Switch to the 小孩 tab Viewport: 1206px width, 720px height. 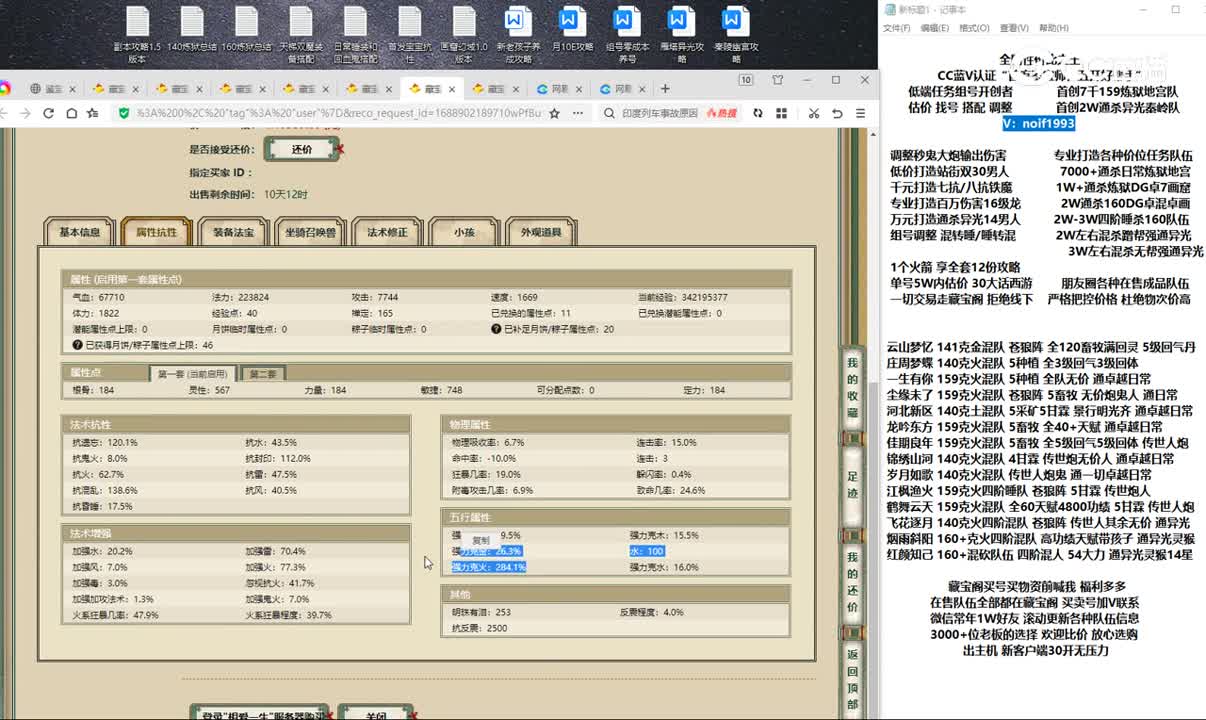[464, 232]
